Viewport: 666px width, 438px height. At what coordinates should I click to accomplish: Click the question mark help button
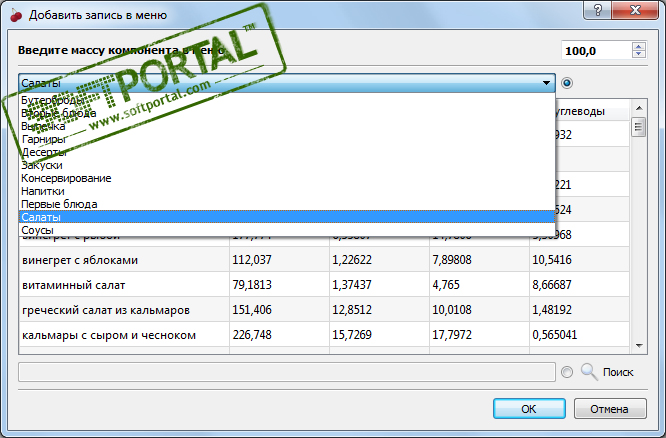[x=597, y=12]
